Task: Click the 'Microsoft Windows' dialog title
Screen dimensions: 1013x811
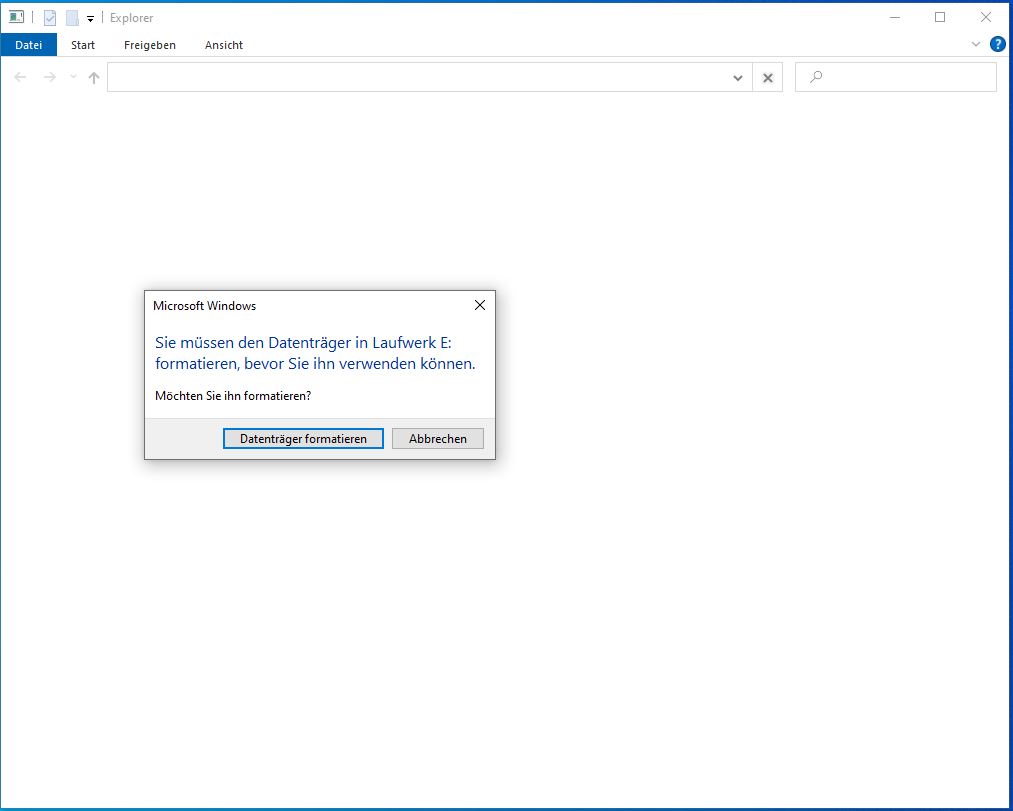Action: pos(204,306)
